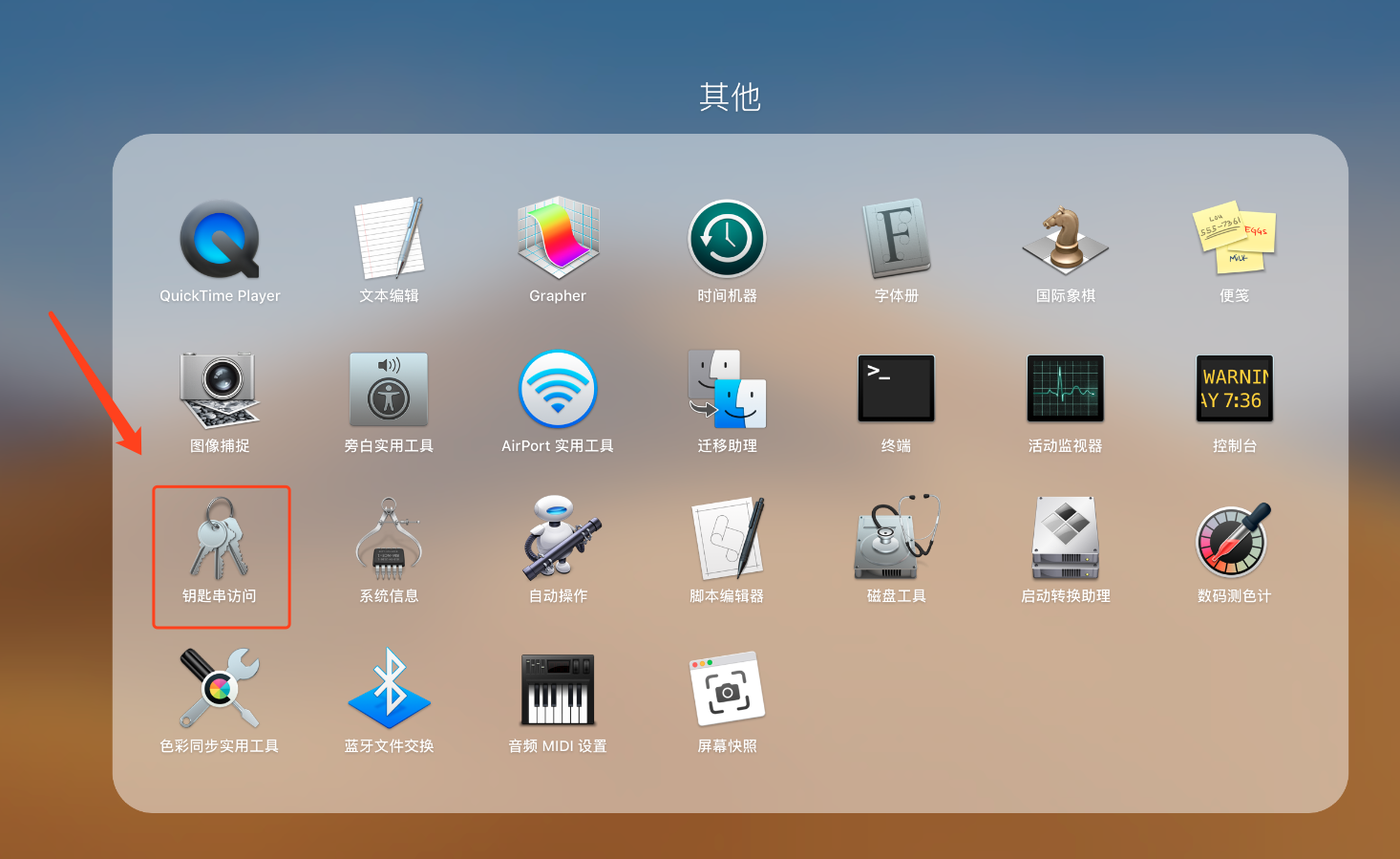This screenshot has height=859, width=1400.
Task: Open the Grapher application
Action: point(558,240)
